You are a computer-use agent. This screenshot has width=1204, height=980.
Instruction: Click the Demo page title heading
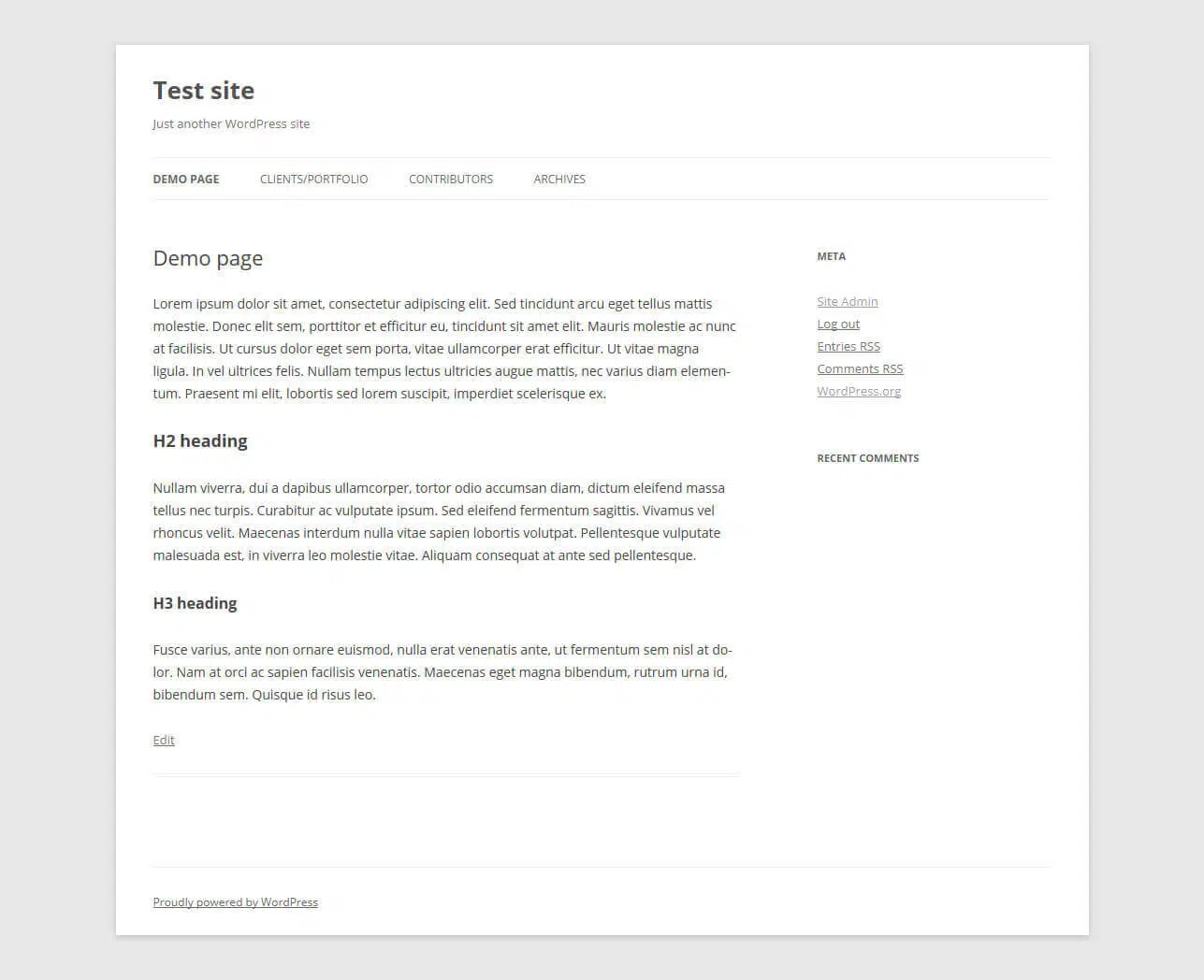pyautogui.click(x=208, y=259)
